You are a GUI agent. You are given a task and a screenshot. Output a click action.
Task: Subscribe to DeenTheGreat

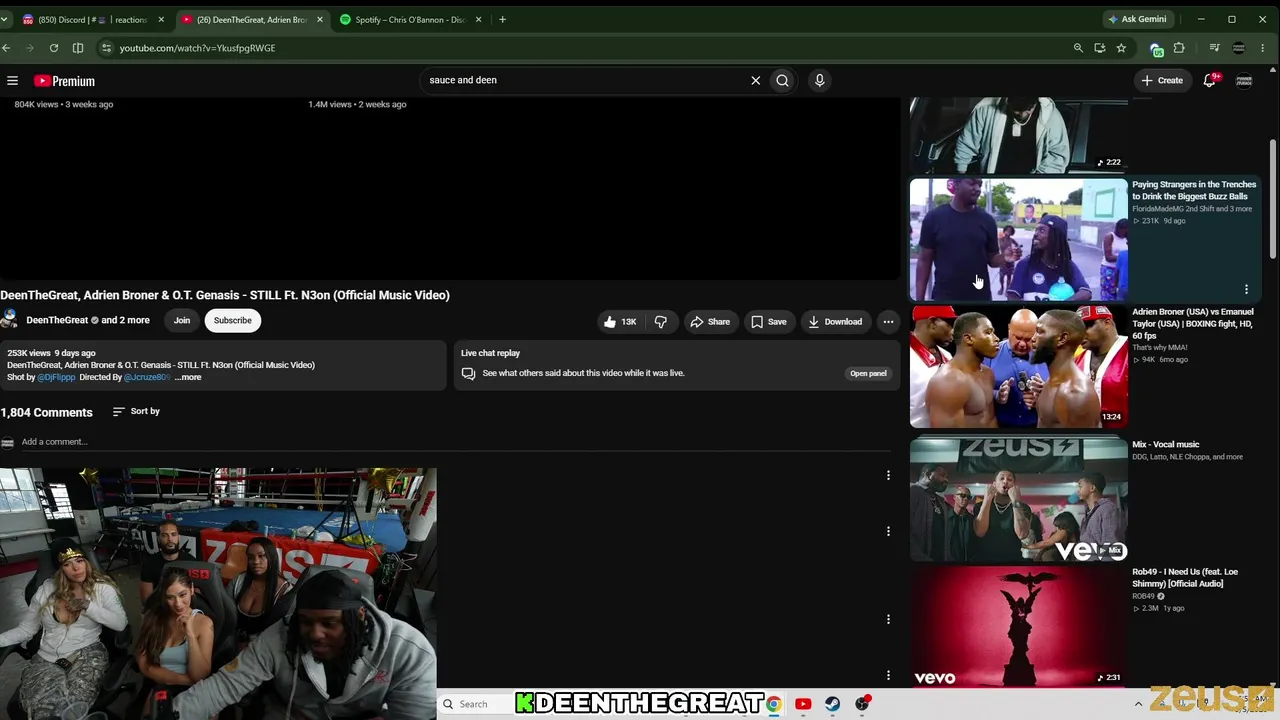[x=232, y=320]
